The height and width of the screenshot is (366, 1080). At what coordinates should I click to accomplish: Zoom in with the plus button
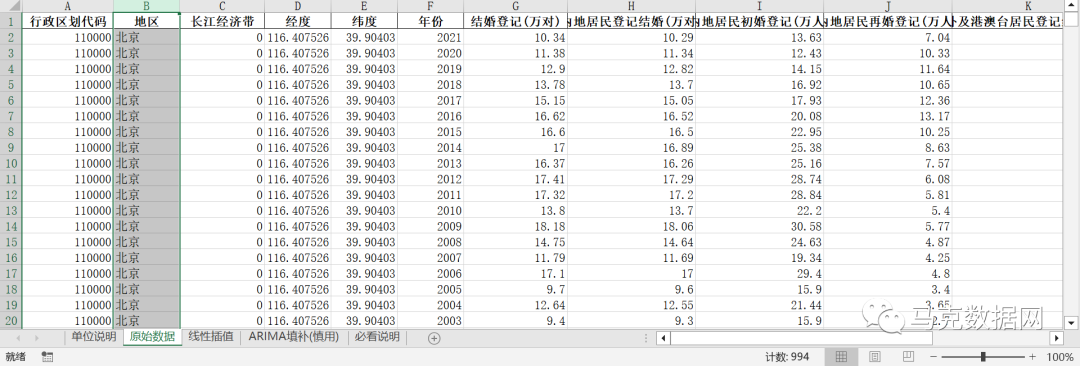(1032, 356)
